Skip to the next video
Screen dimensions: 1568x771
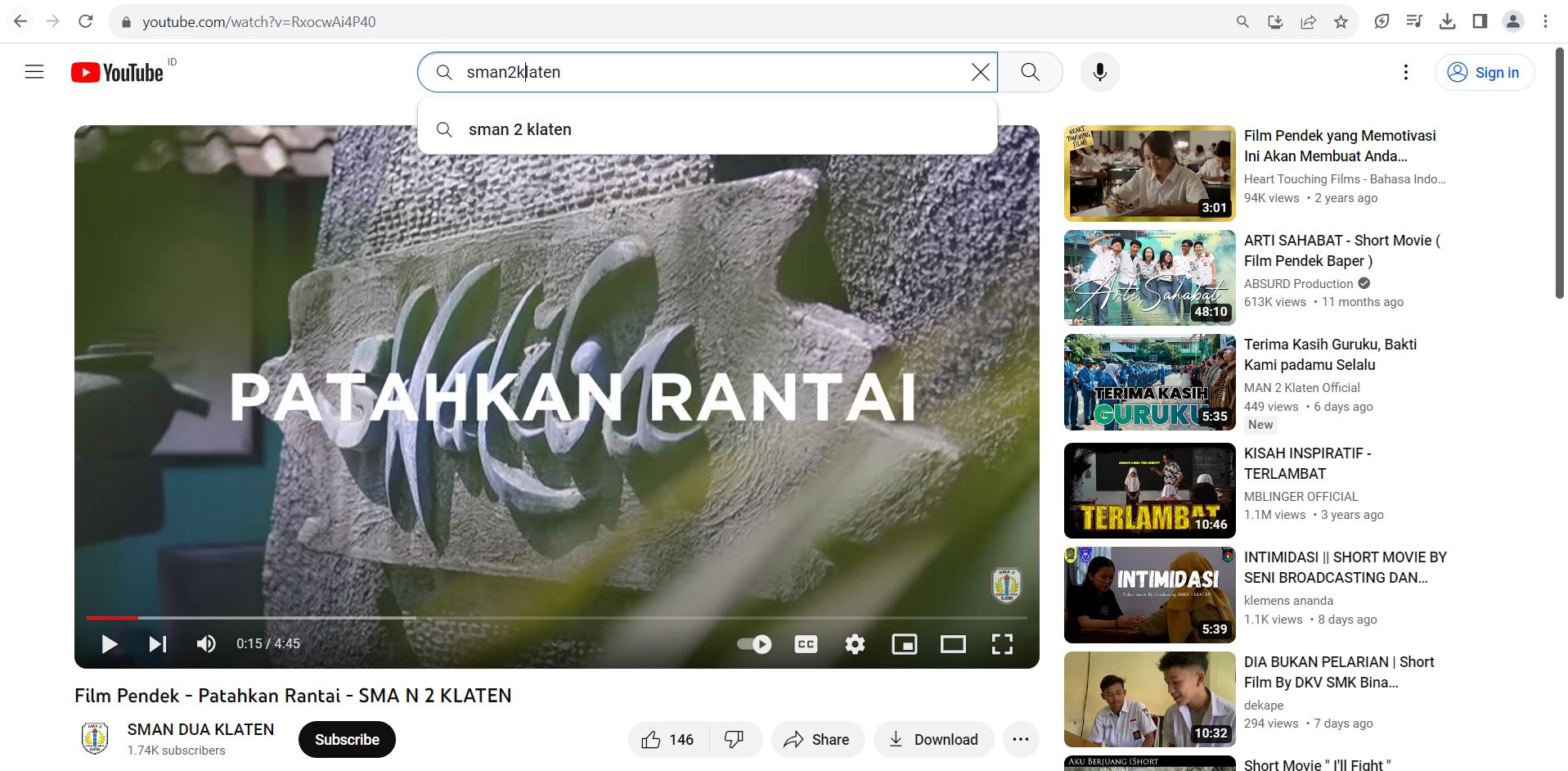pos(157,644)
